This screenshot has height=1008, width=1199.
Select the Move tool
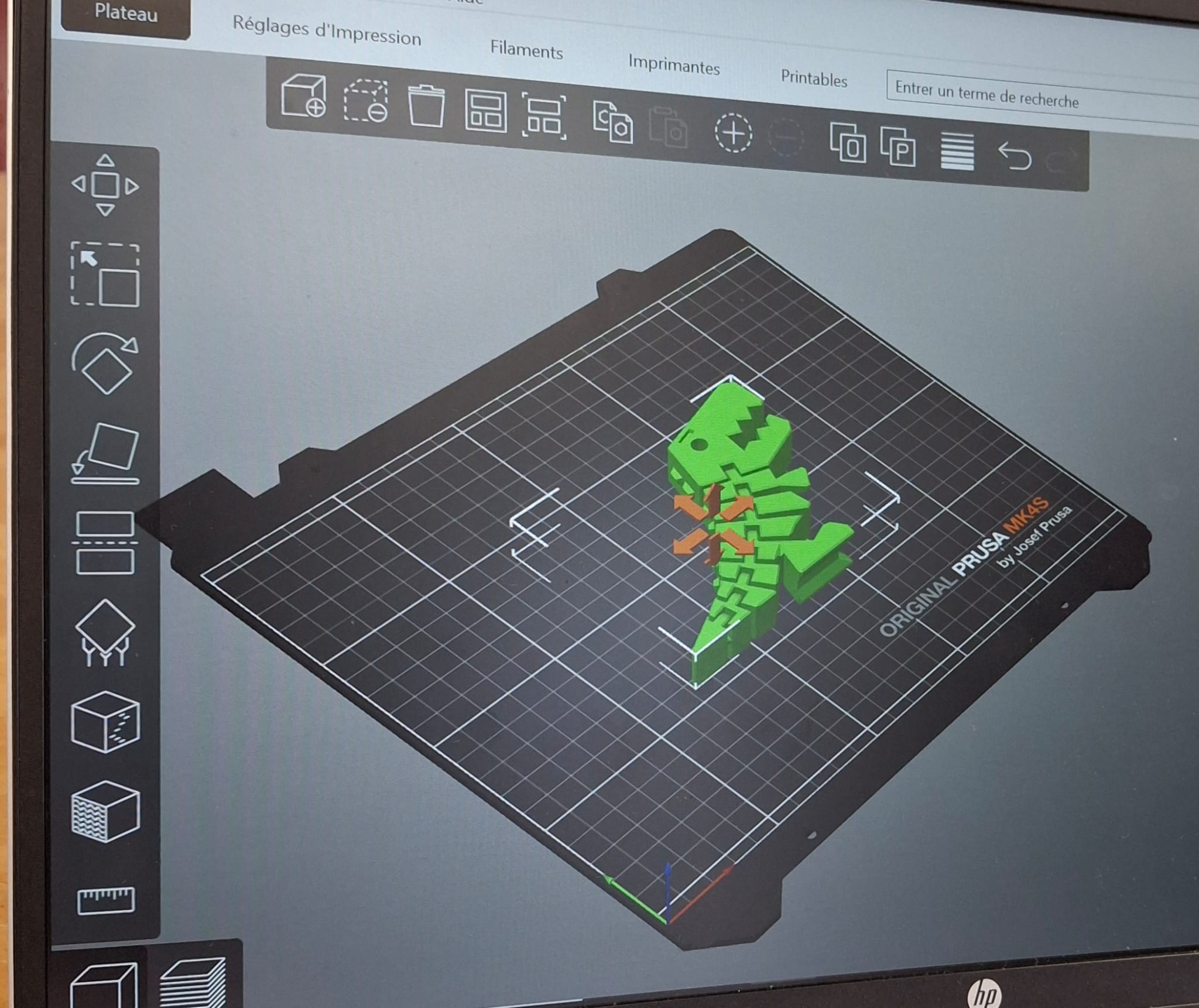pos(105,186)
